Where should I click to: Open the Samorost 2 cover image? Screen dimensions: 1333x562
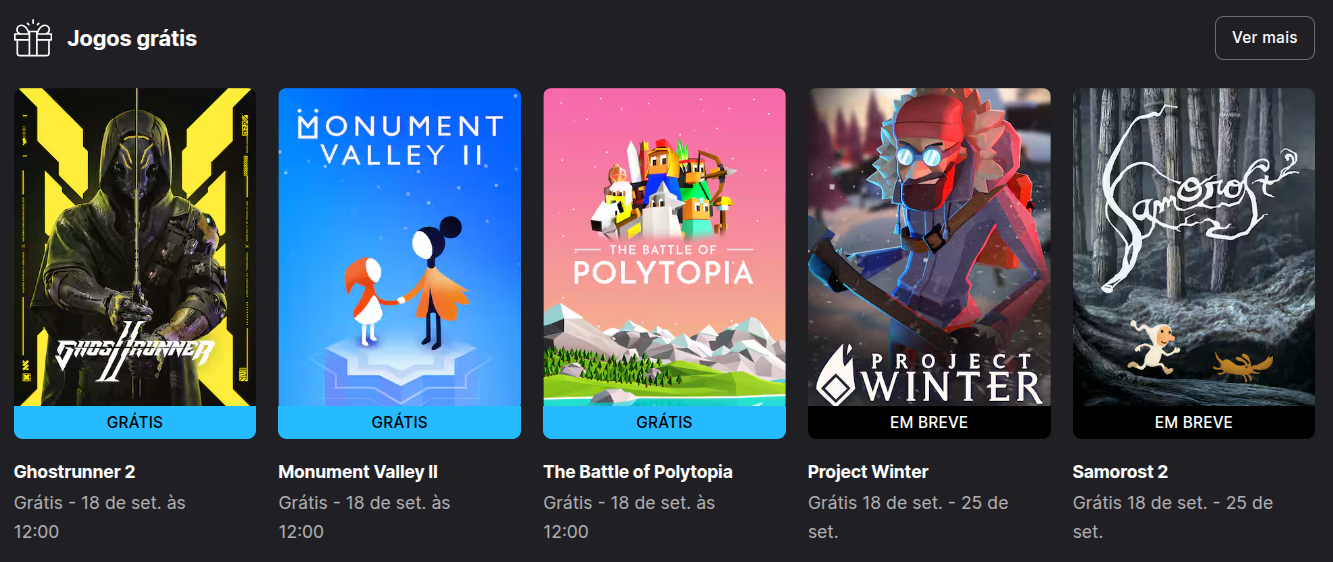1194,247
